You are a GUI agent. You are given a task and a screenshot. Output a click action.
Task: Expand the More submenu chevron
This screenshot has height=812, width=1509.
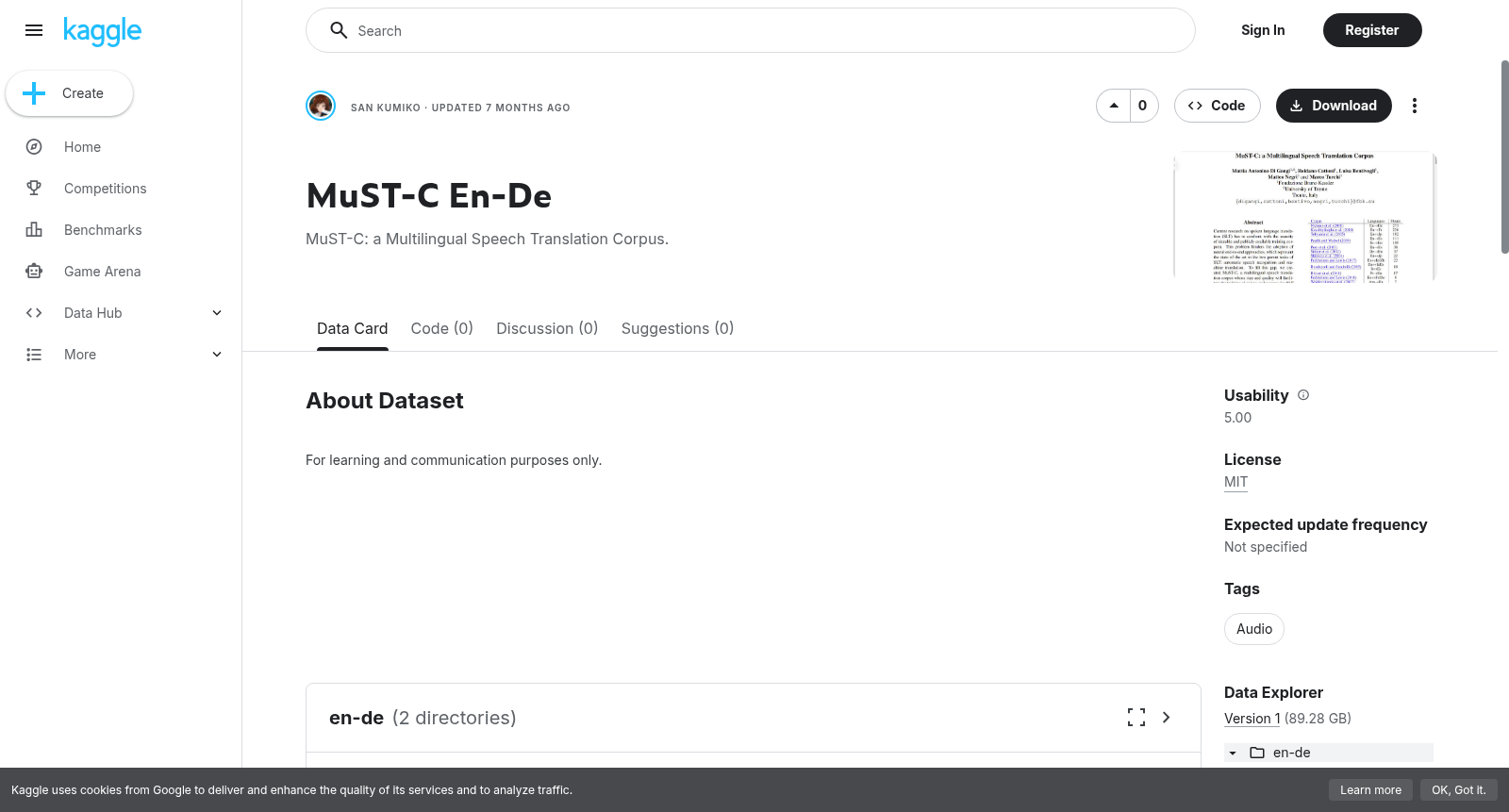pos(217,355)
